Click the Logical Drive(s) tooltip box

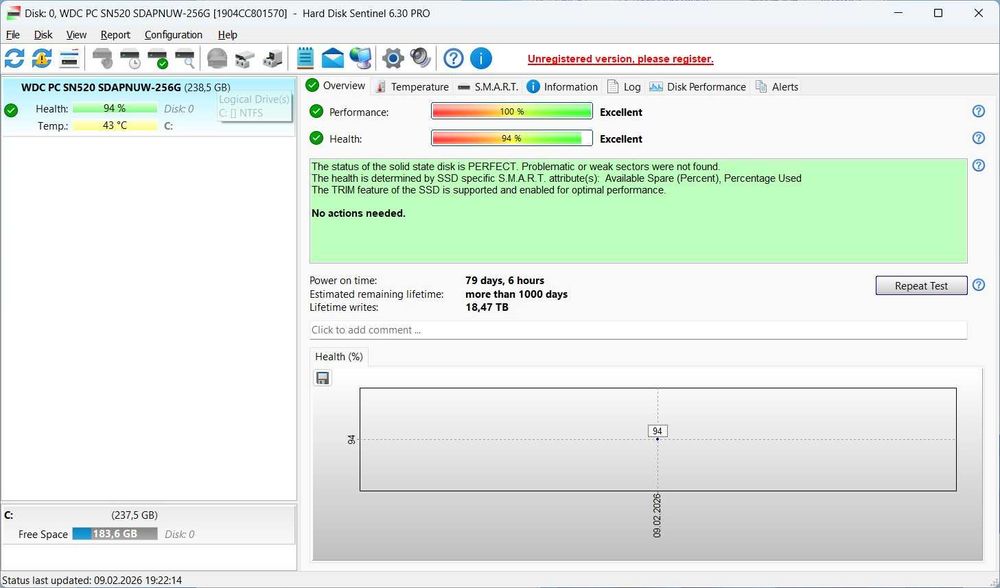tap(254, 106)
